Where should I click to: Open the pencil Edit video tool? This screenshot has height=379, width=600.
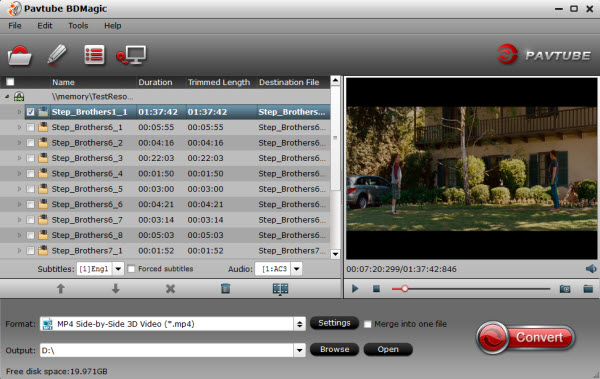click(x=57, y=54)
